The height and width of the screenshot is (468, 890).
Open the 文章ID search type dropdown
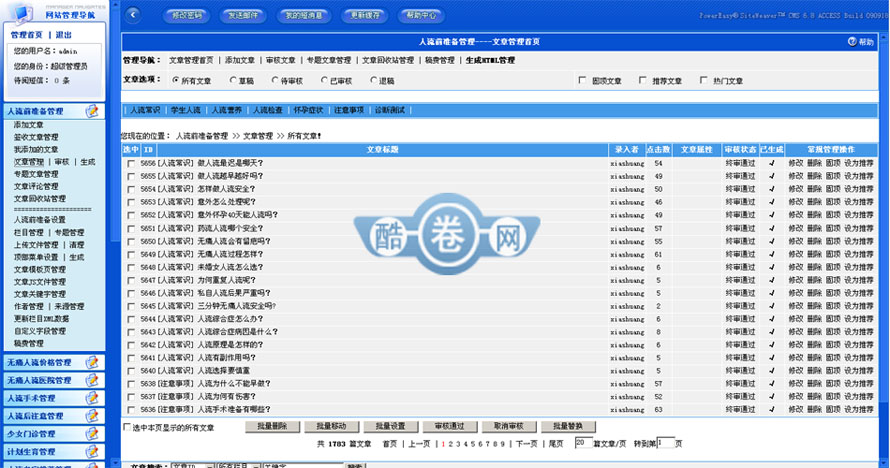coord(192,465)
